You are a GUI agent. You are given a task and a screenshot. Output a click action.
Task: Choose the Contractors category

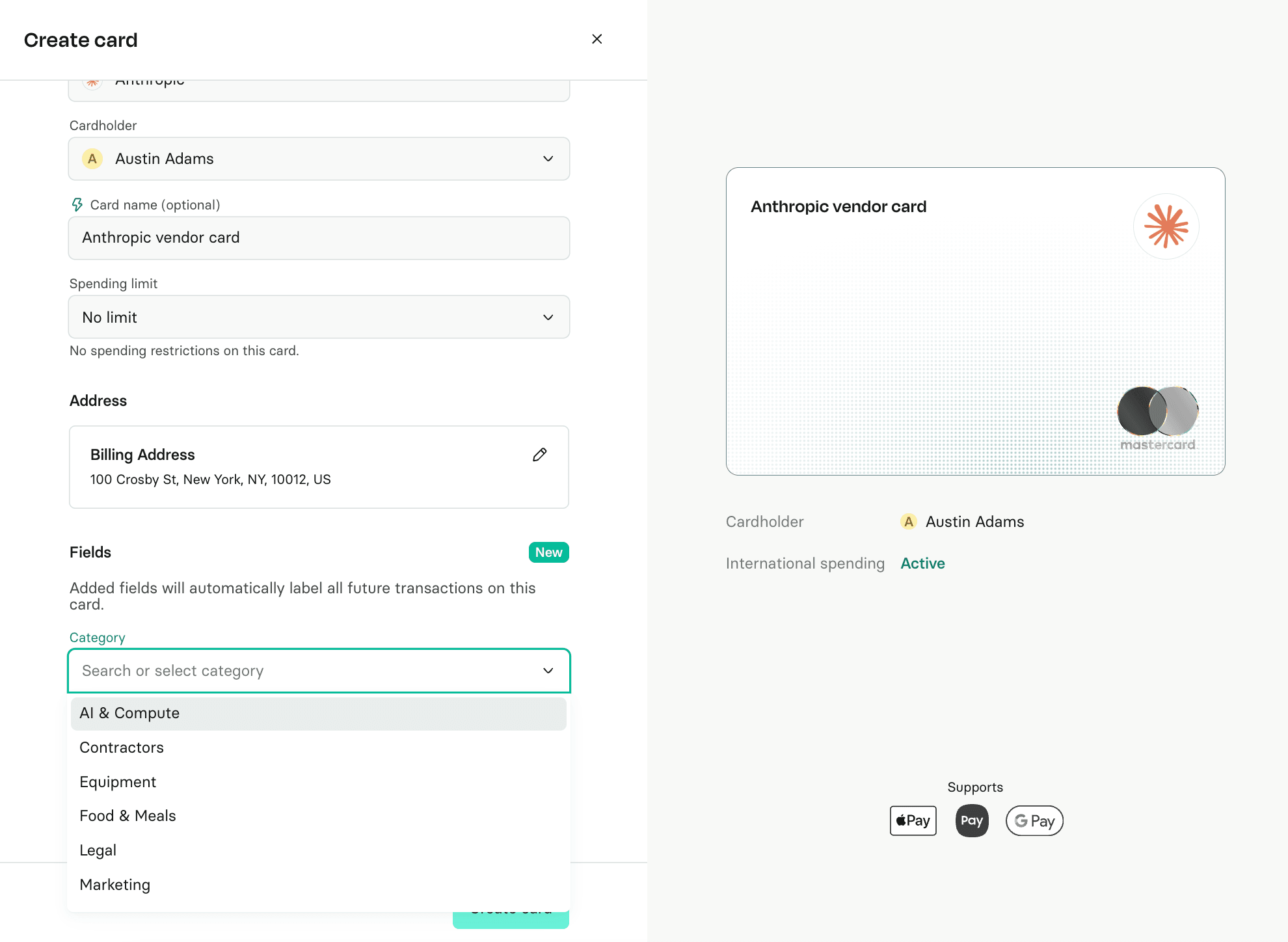(x=319, y=747)
